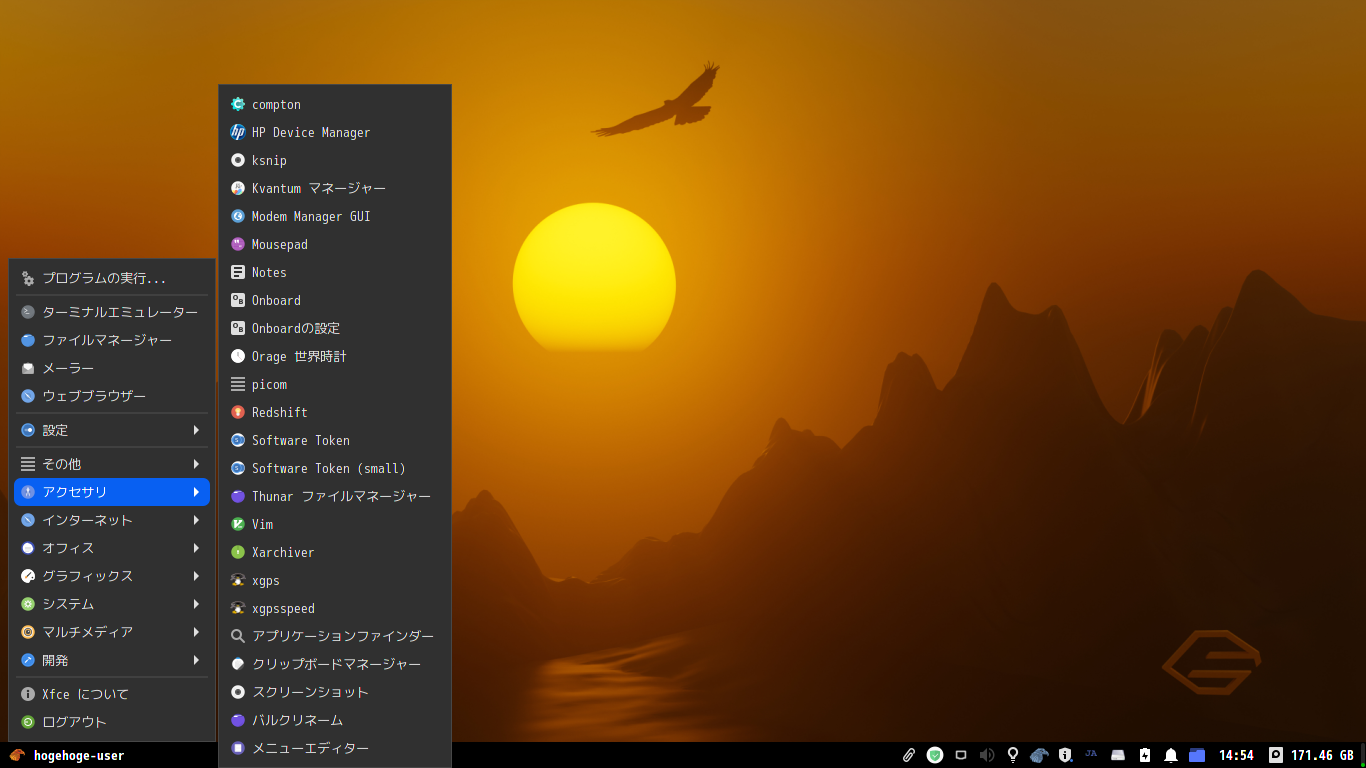The height and width of the screenshot is (768, 1366).
Task: Open the Mousepad text editor
Action: point(335,244)
